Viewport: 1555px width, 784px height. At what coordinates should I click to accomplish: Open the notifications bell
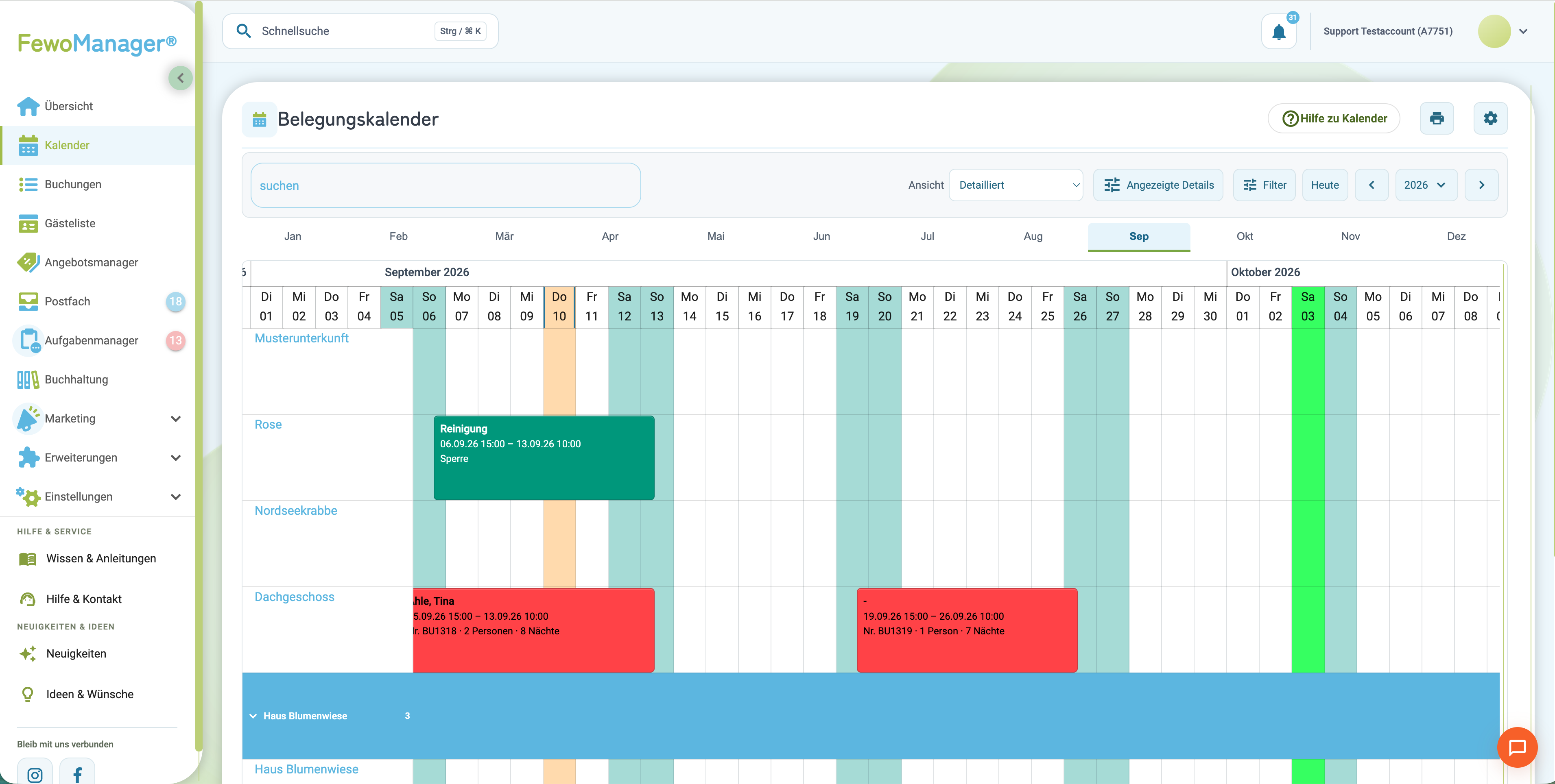click(x=1278, y=31)
